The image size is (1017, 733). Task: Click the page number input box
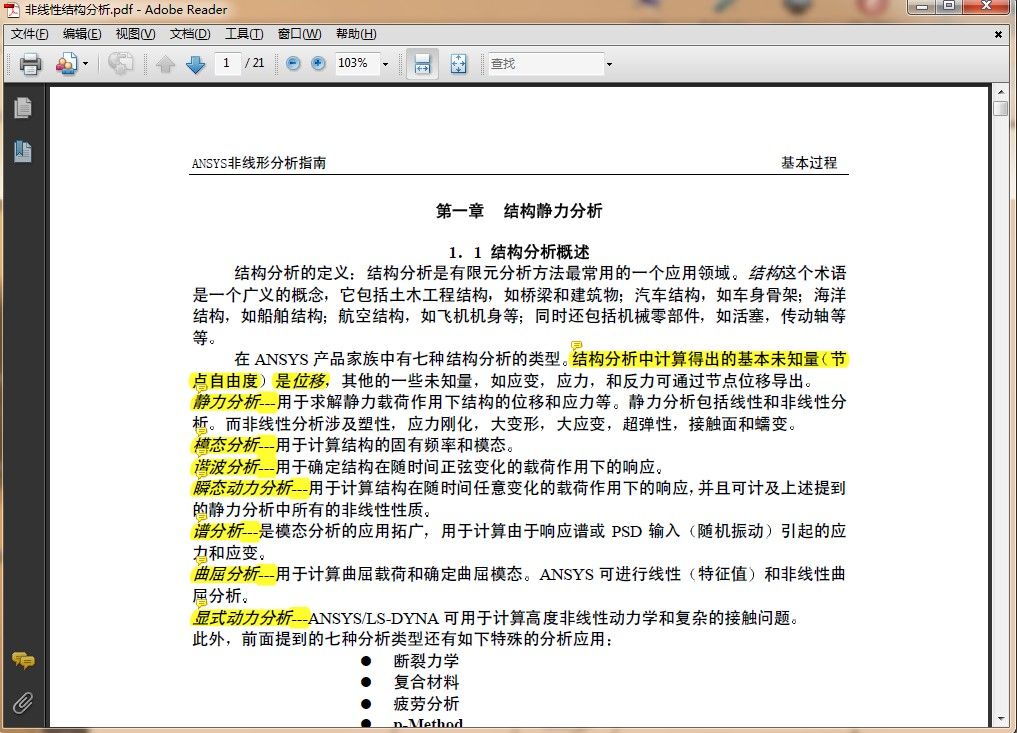(x=227, y=64)
